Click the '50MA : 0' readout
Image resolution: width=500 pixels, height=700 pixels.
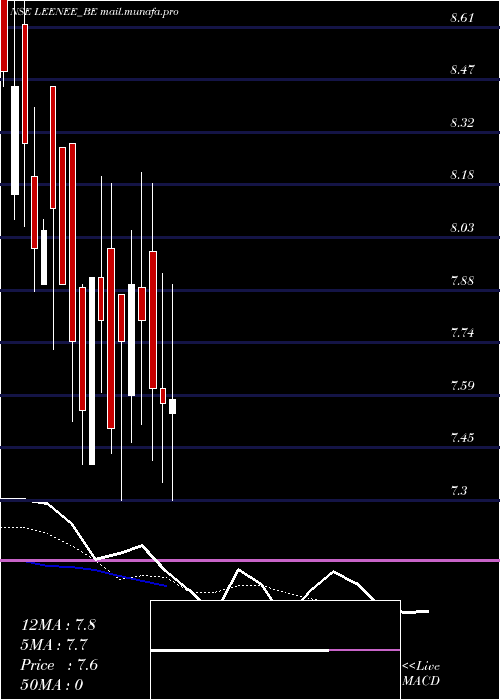[52, 685]
